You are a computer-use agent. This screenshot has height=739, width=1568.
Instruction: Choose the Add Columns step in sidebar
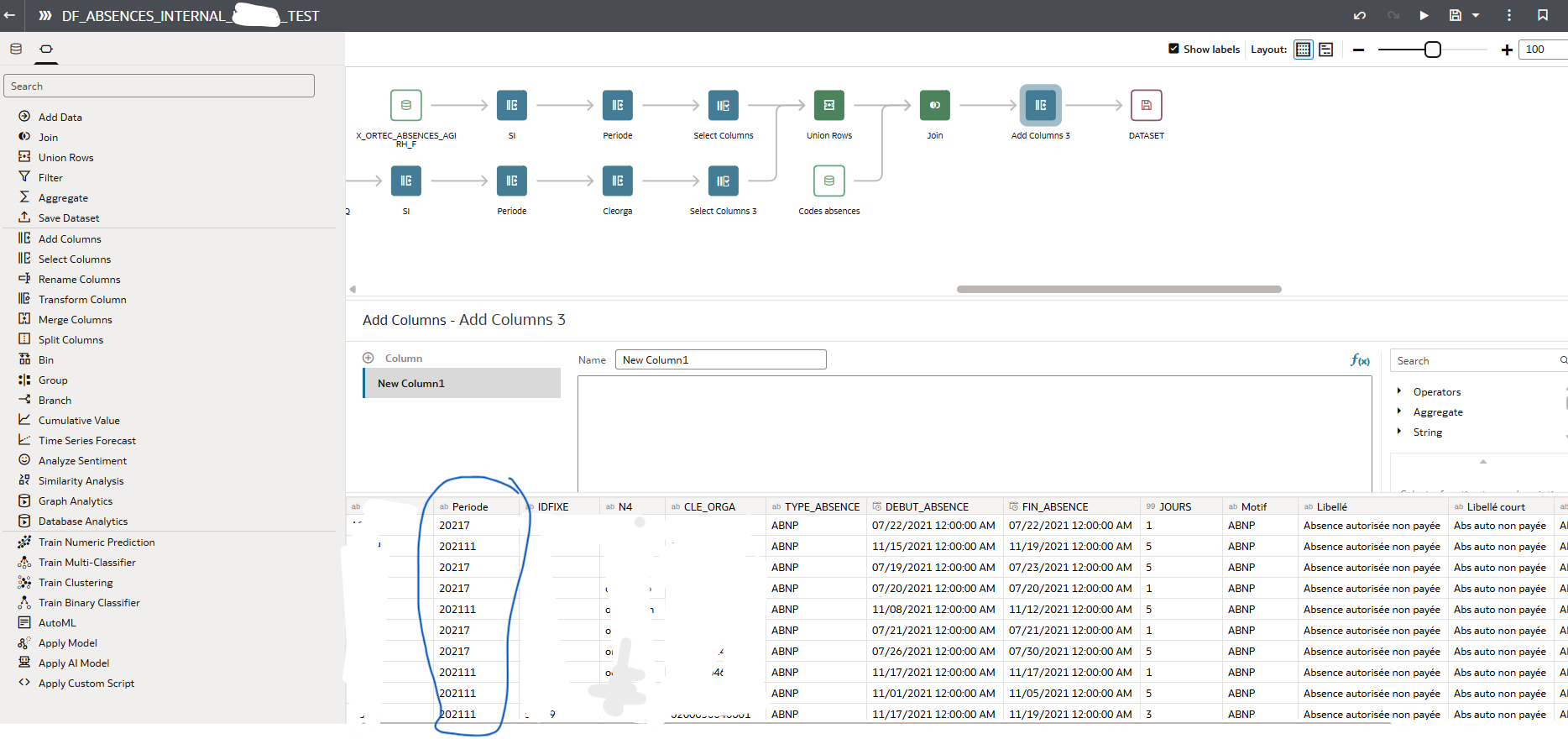tap(70, 238)
